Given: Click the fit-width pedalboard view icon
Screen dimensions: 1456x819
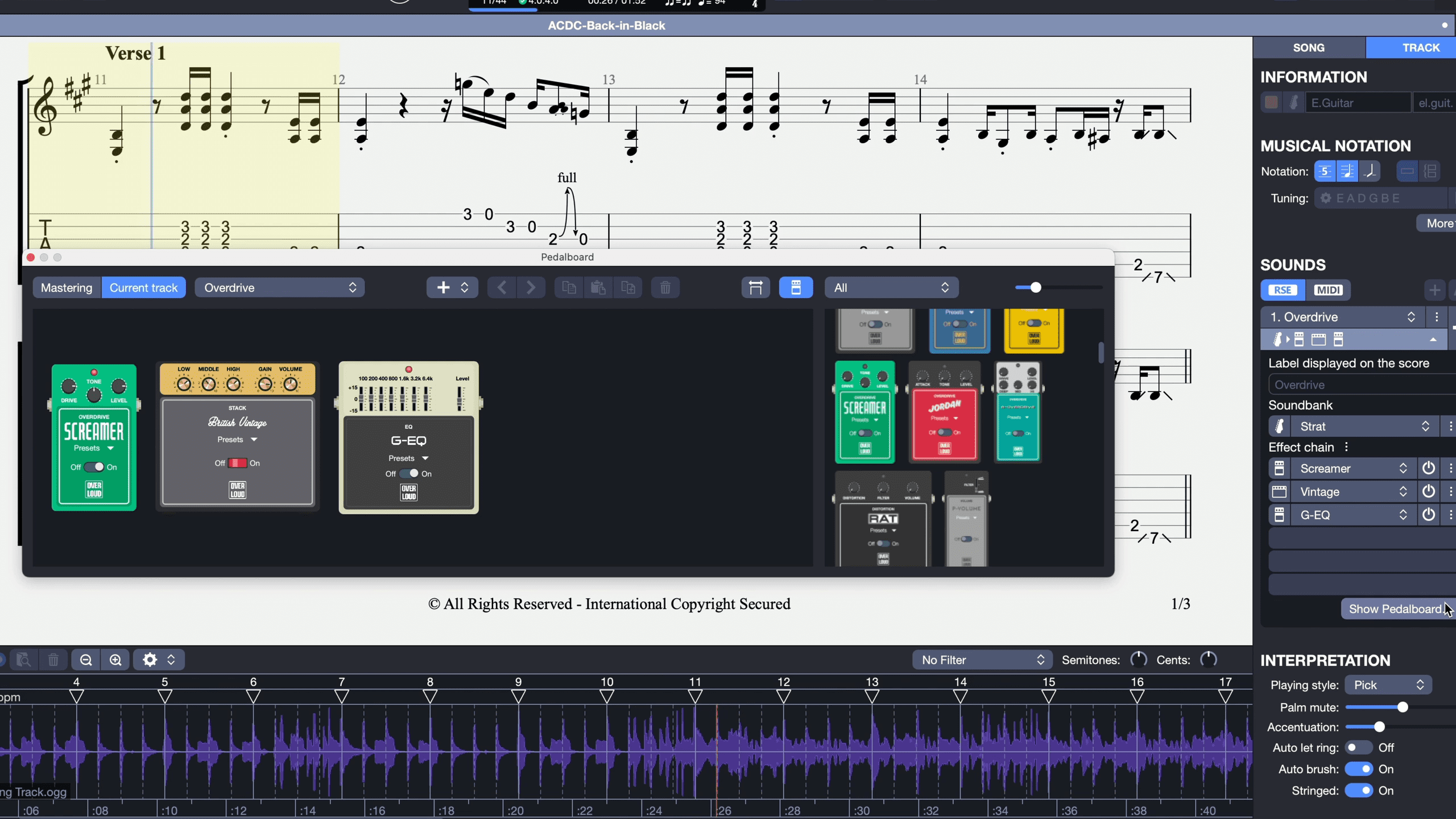Looking at the screenshot, I should [755, 288].
